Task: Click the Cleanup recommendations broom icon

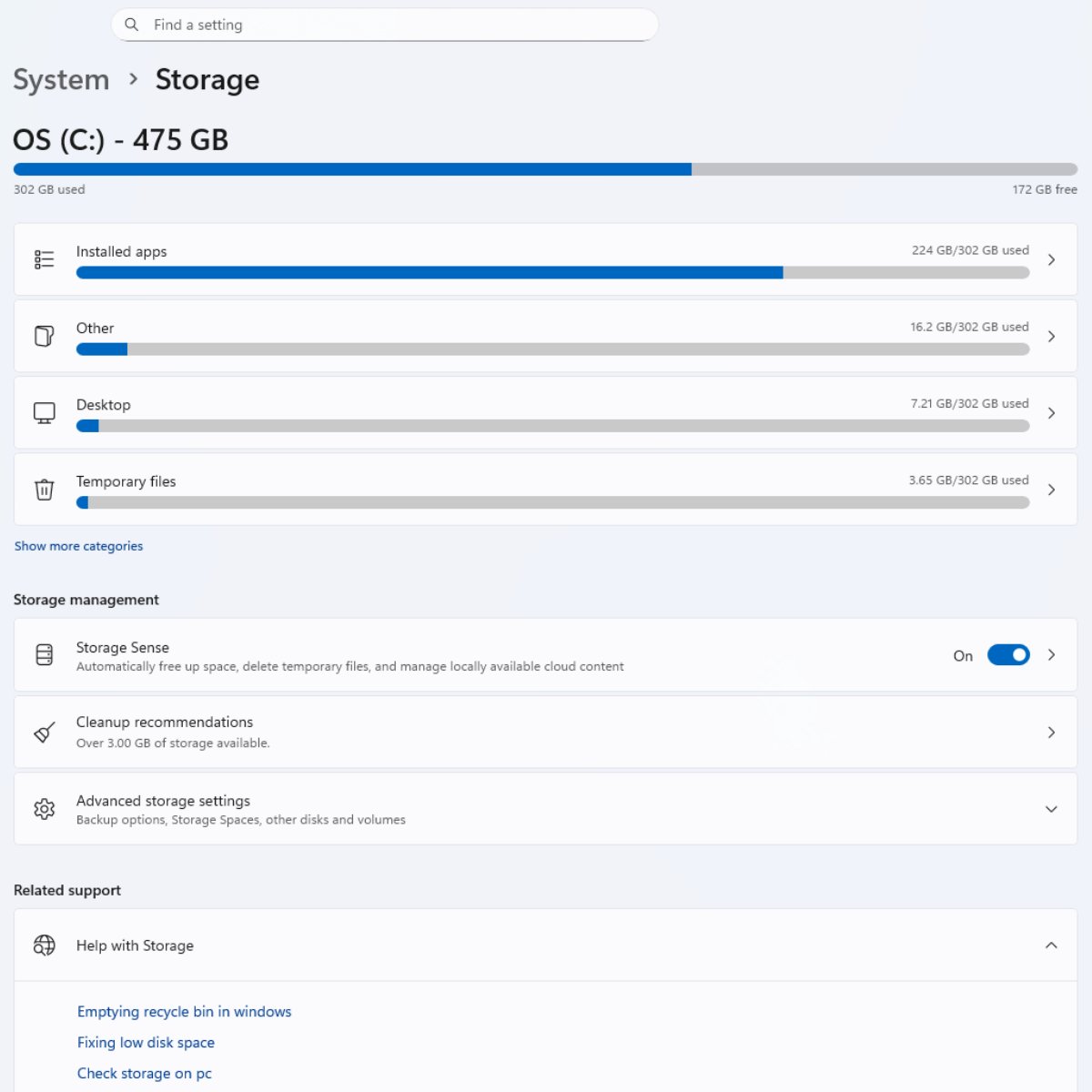Action: tap(44, 732)
